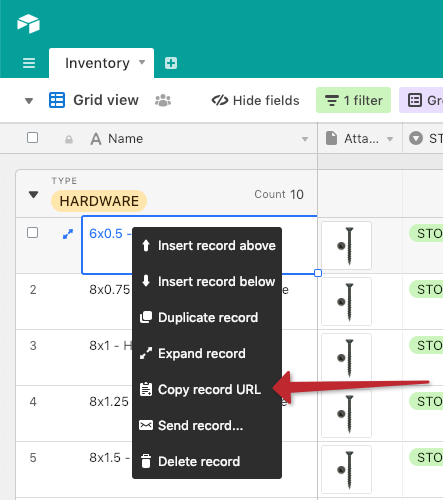Click the Name field header

199,138
